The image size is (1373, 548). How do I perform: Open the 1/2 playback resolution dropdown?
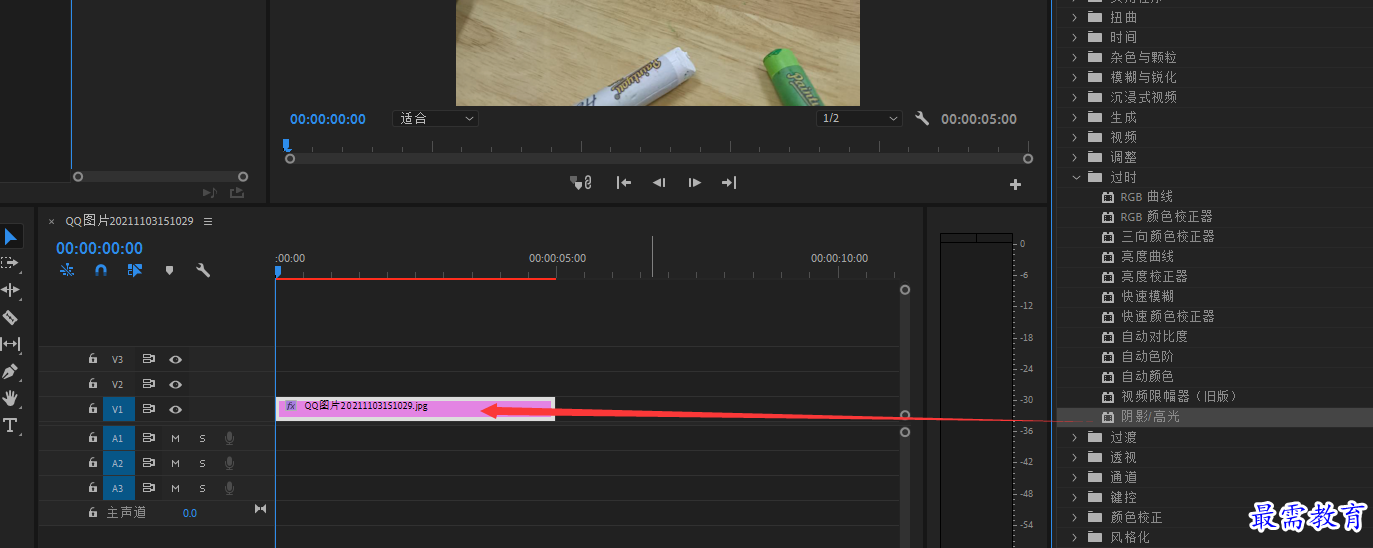point(859,118)
